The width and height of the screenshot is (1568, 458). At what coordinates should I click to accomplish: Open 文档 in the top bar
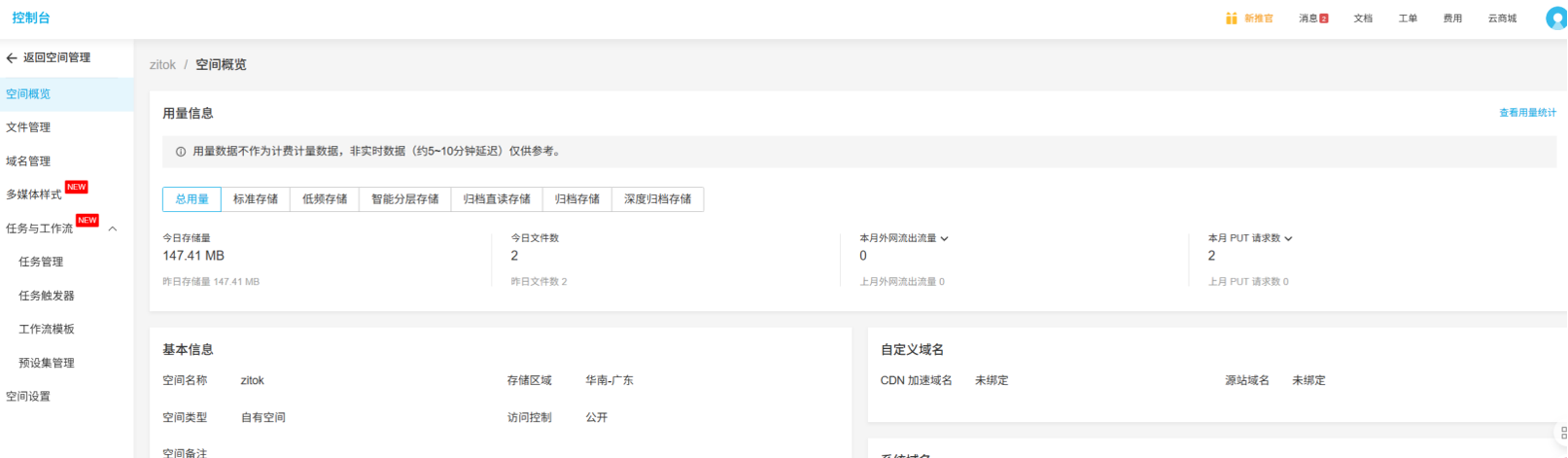tap(1363, 18)
